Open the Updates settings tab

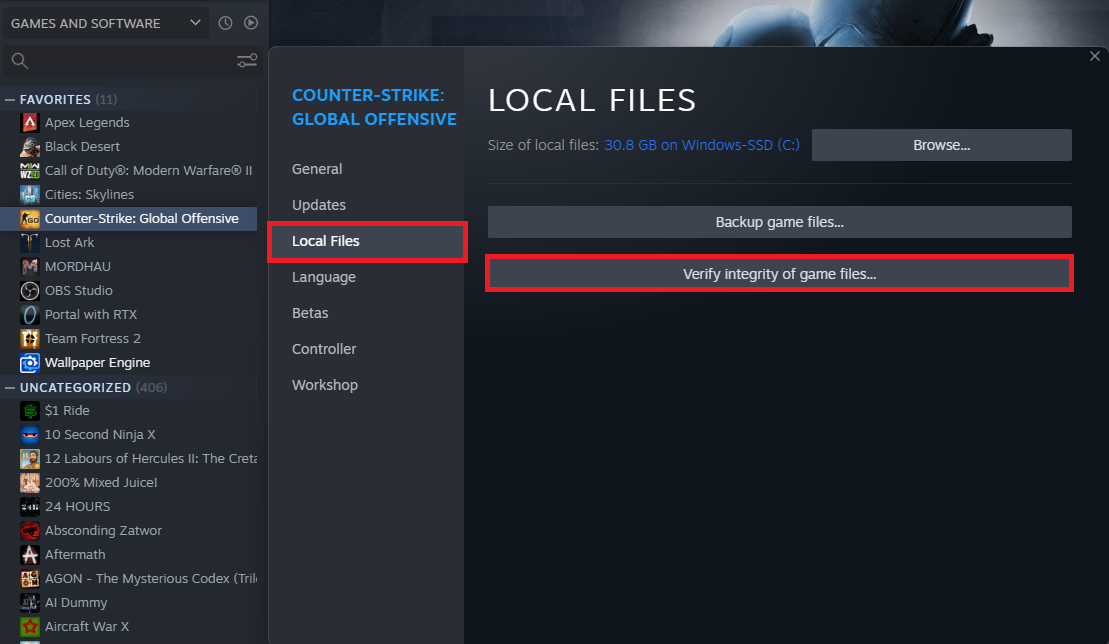pyautogui.click(x=319, y=205)
